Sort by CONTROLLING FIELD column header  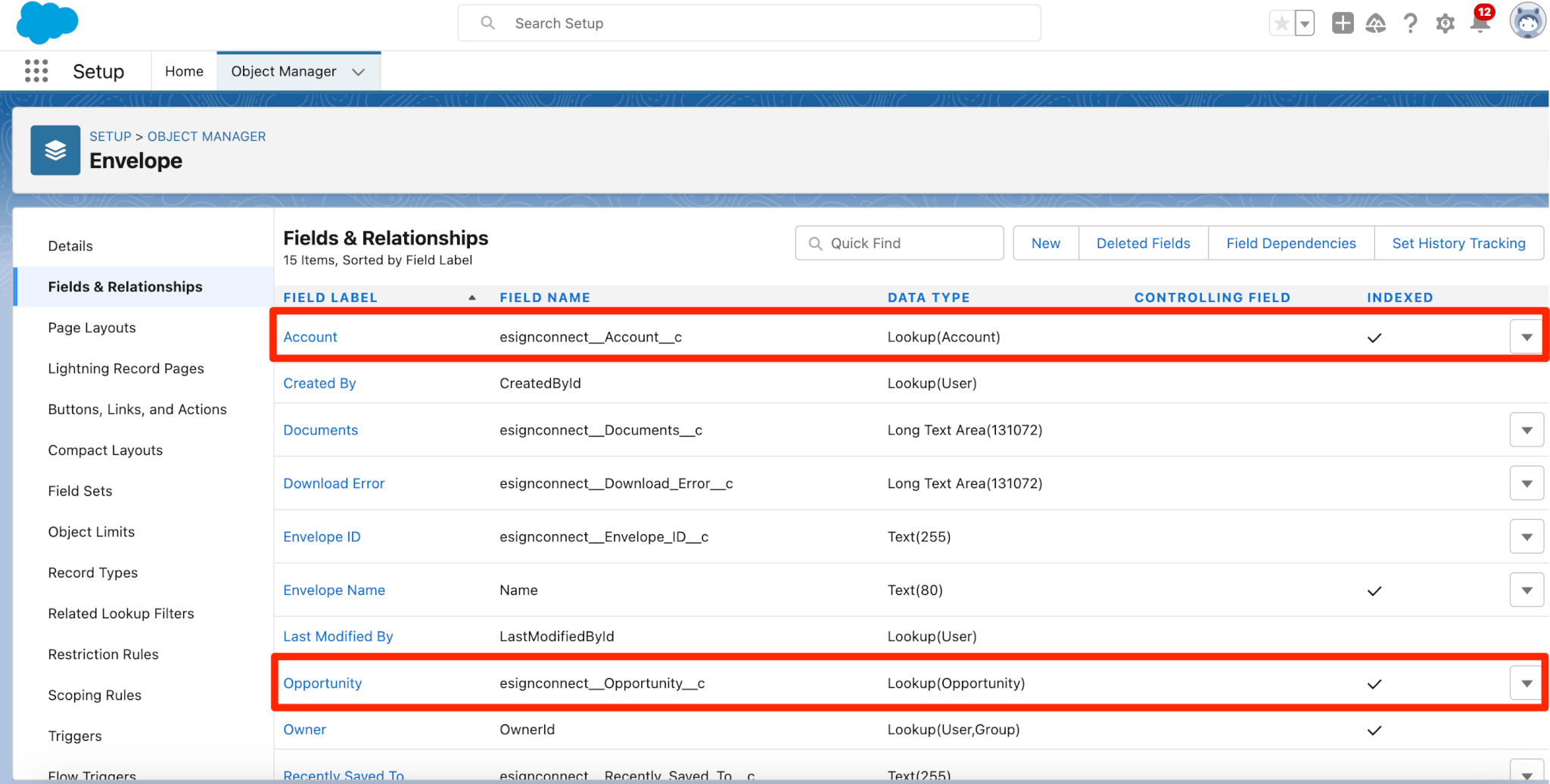(1212, 297)
